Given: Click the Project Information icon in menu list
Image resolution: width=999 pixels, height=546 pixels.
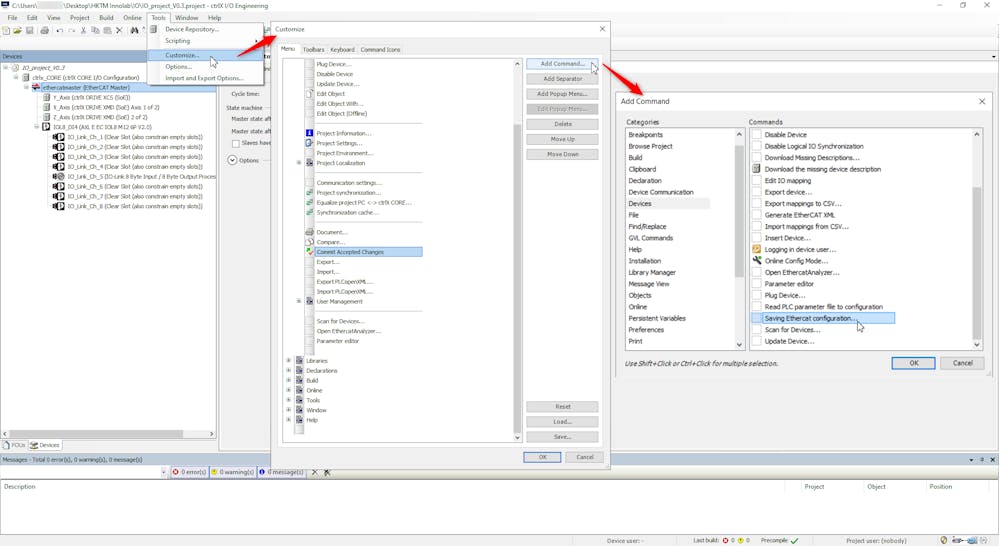Looking at the screenshot, I should 309,133.
